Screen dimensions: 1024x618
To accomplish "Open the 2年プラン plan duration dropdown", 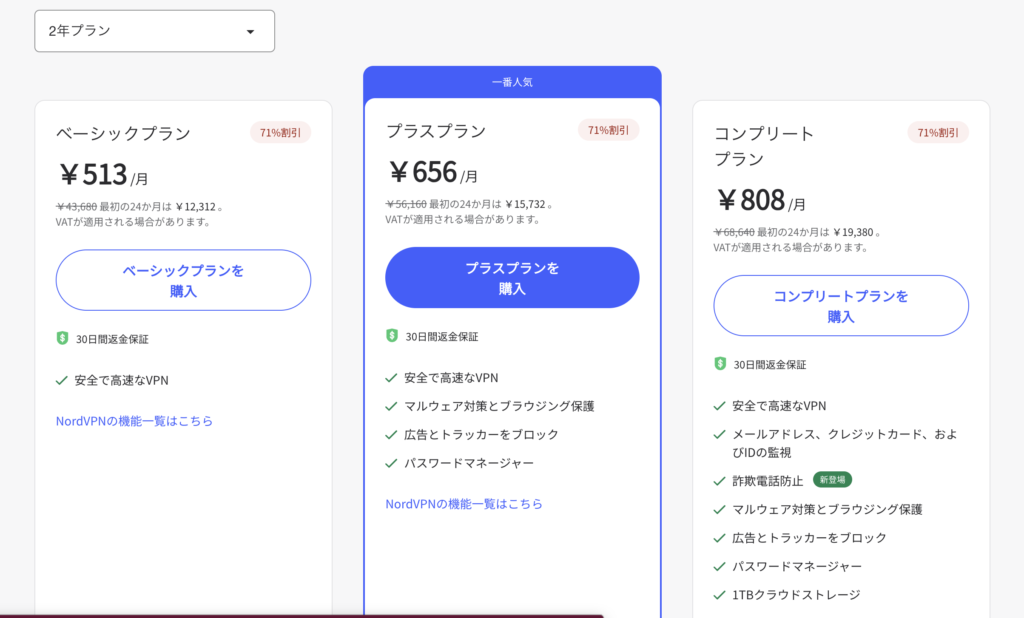I will coord(153,31).
